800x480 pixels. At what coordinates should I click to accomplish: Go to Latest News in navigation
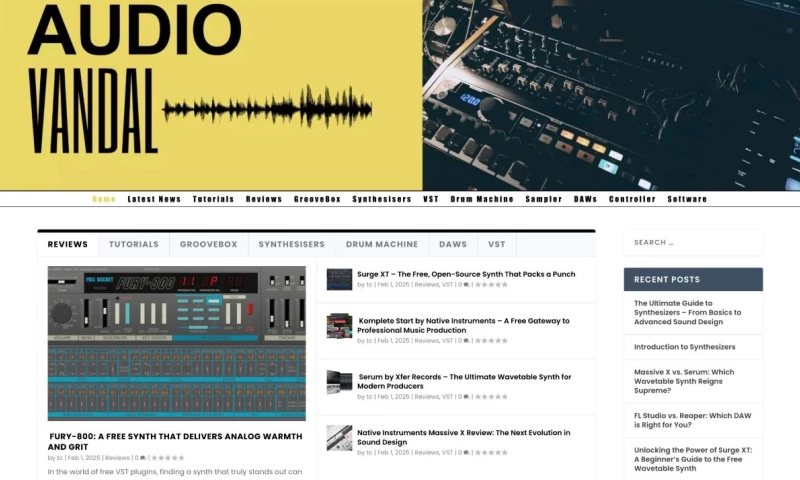pyautogui.click(x=154, y=199)
